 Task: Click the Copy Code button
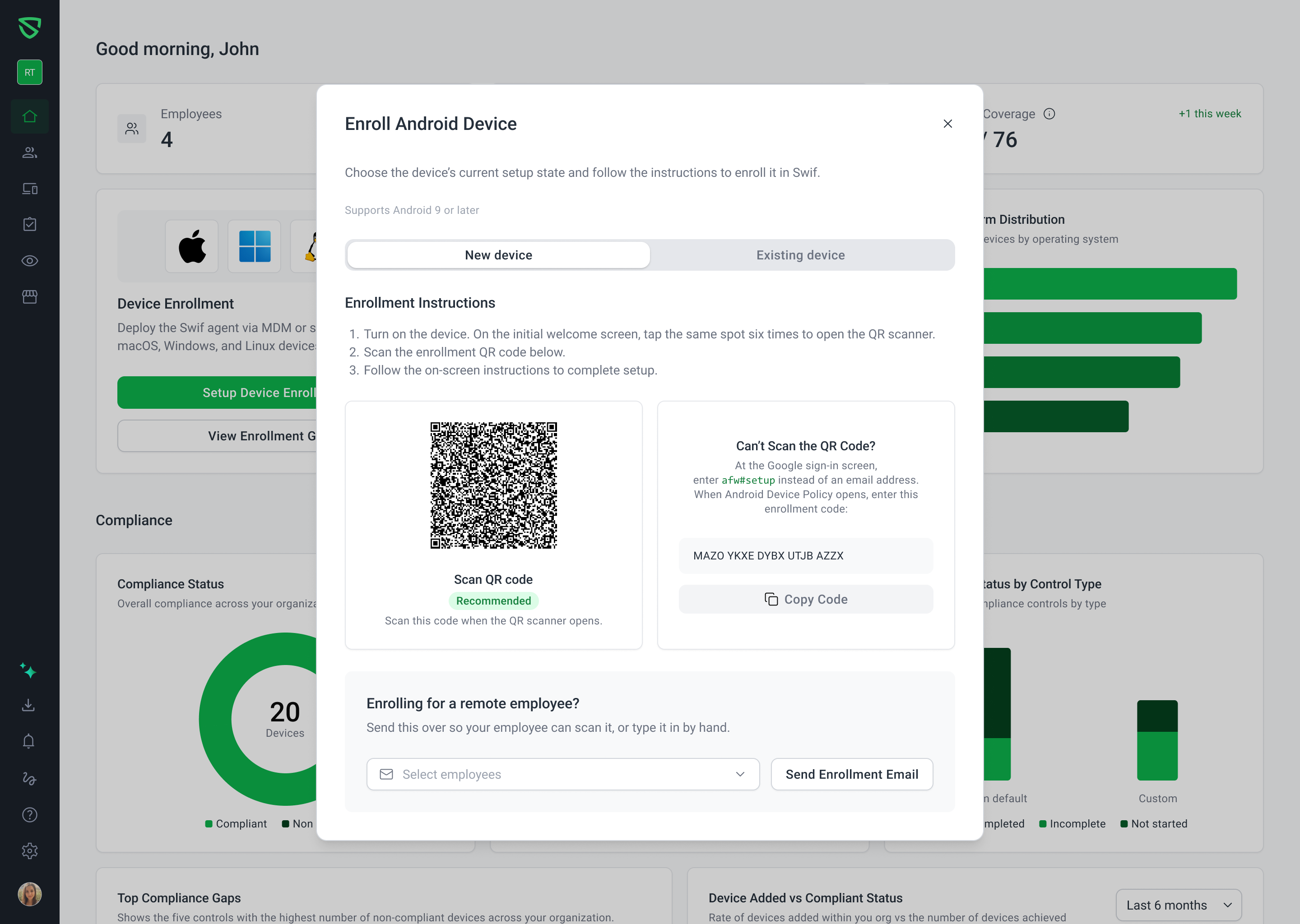click(806, 599)
